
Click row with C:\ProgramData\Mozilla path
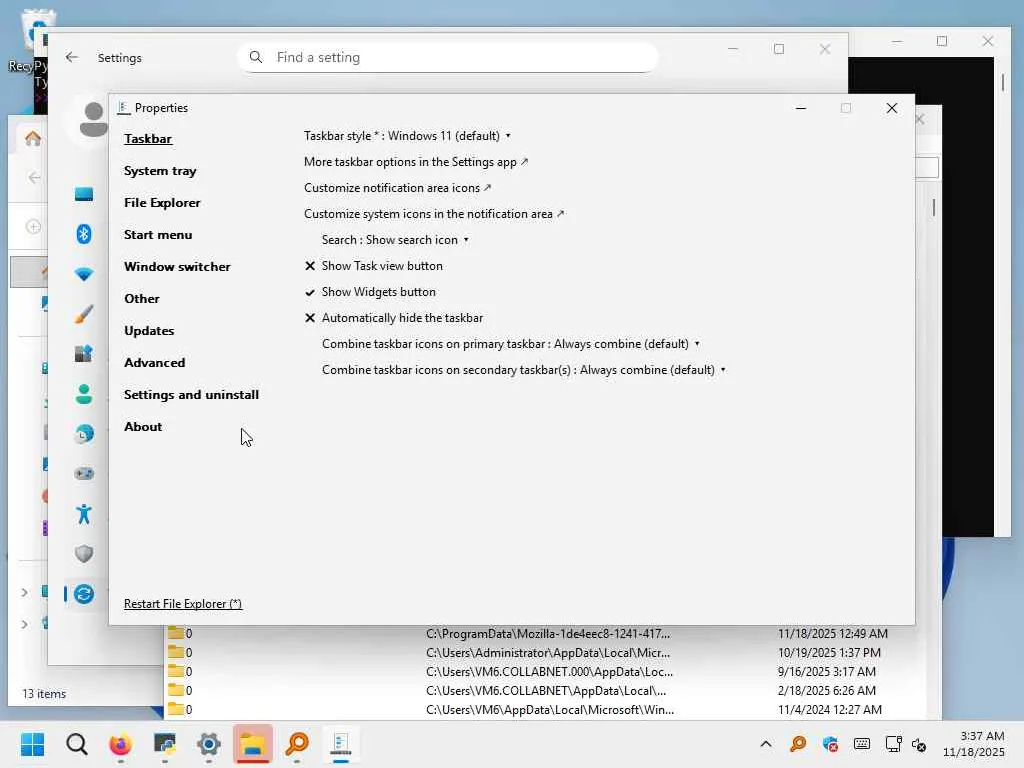point(545,633)
